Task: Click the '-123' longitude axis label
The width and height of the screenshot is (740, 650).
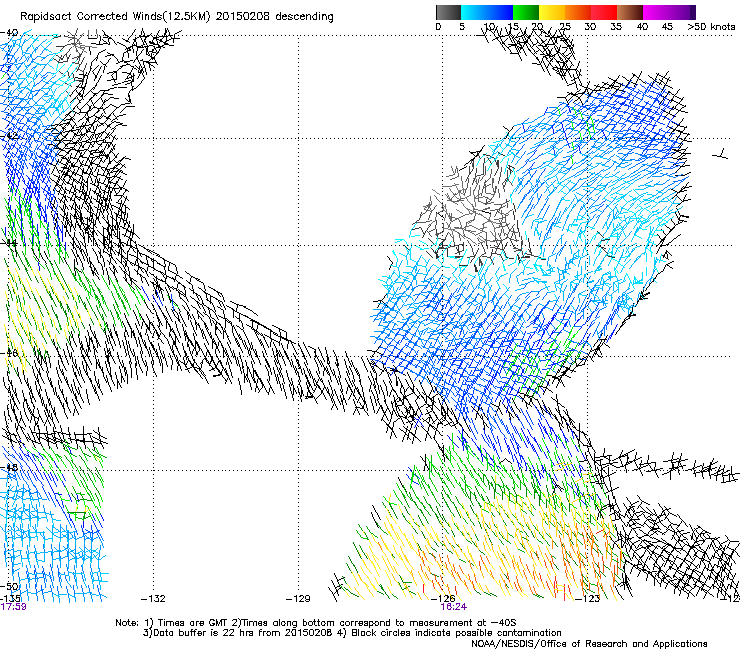Action: pos(588,599)
